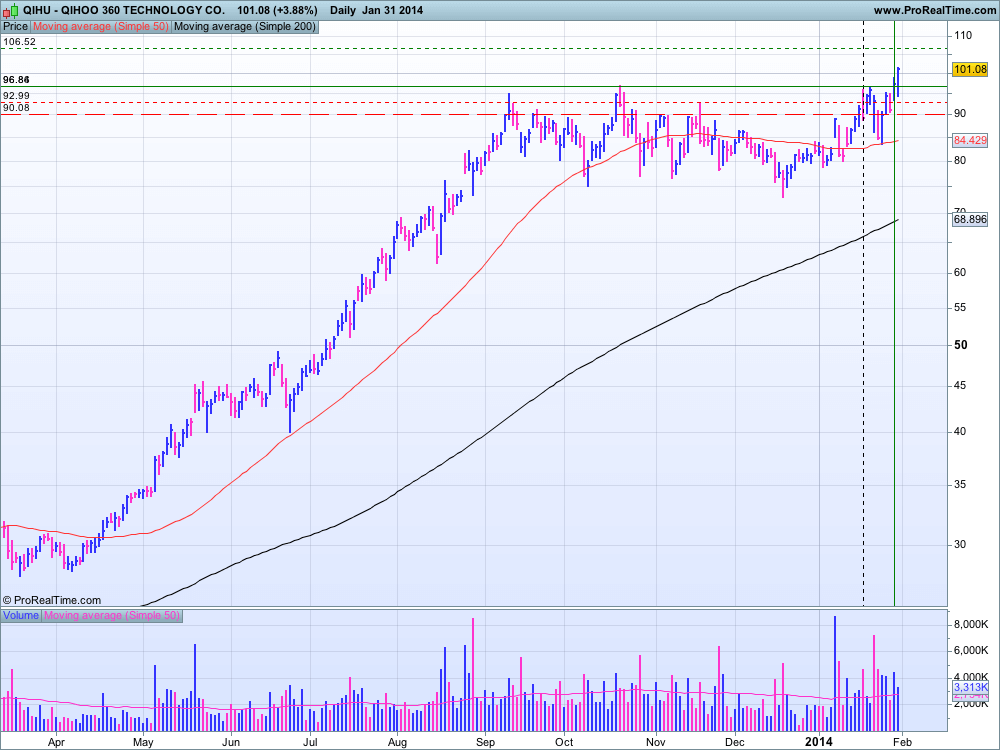
Task: Select the Volume indicator label
Action: (21, 615)
